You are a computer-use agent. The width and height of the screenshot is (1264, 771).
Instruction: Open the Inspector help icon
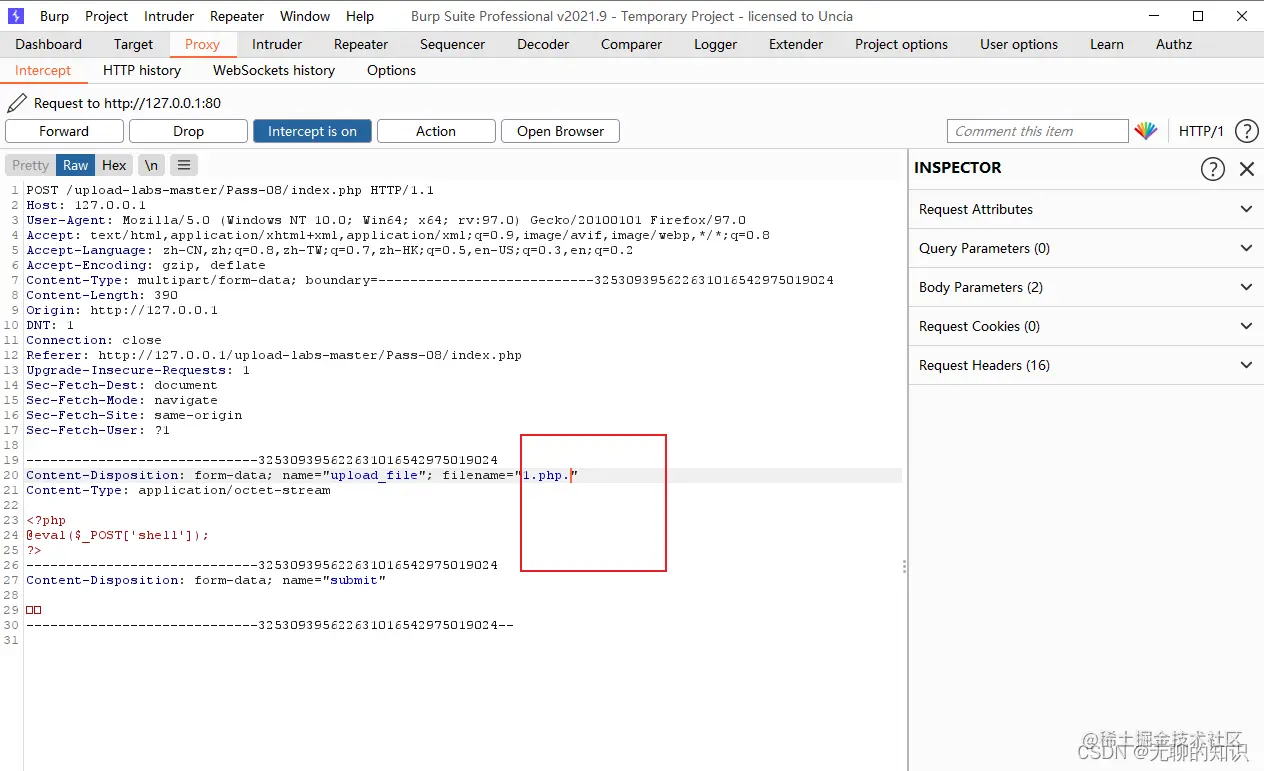(1212, 169)
